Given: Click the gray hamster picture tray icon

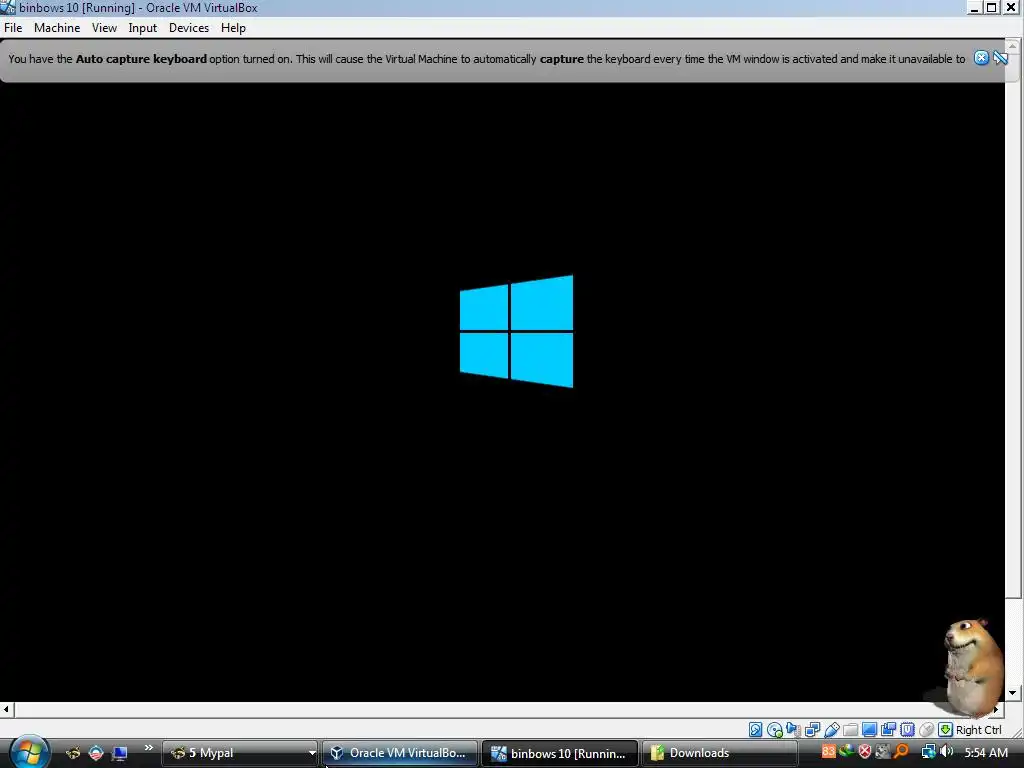Looking at the screenshot, I should pyautogui.click(x=883, y=751).
